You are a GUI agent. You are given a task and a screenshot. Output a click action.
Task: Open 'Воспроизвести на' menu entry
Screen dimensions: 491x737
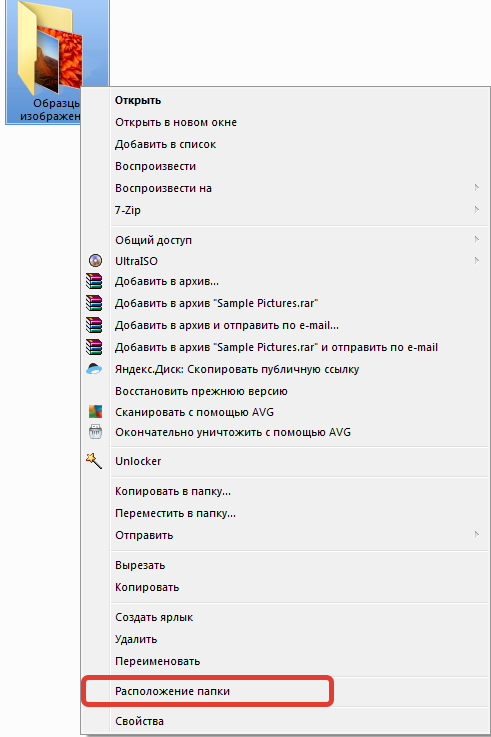point(285,188)
